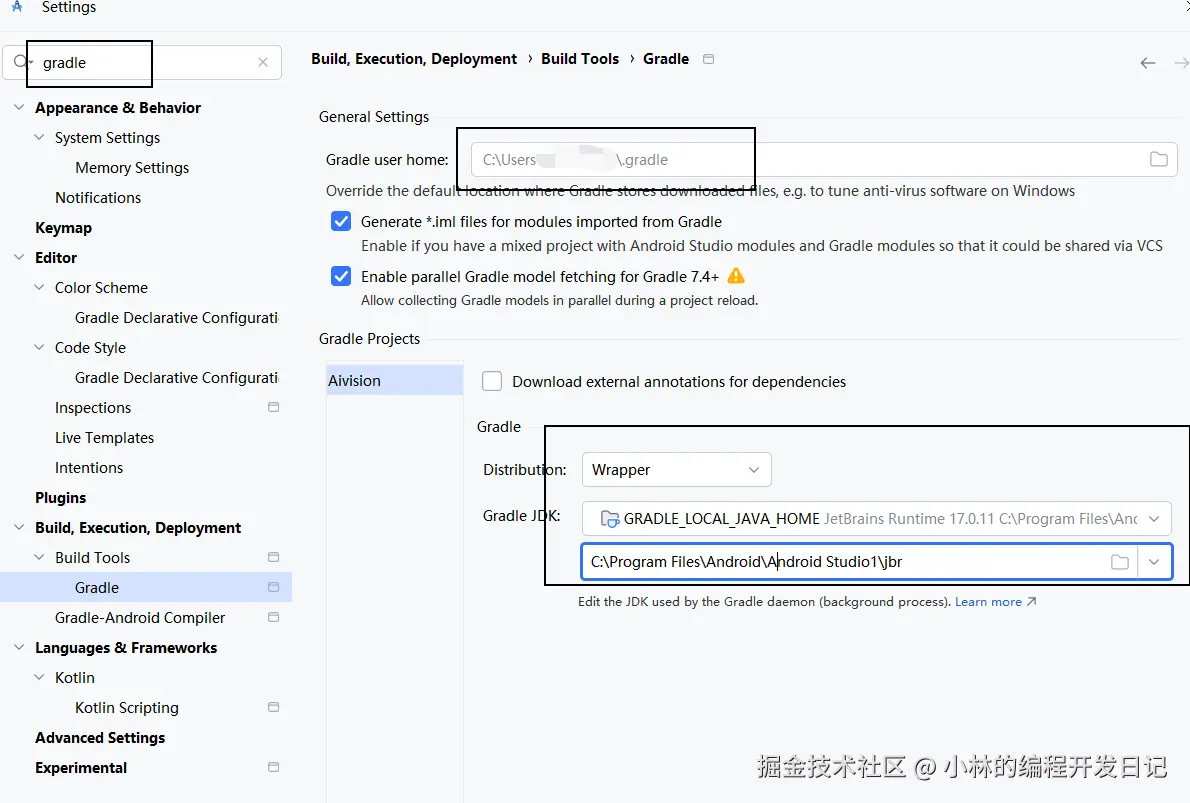Viewport: 1190px width, 803px height.
Task: Open Intentions settings
Action: 89,468
